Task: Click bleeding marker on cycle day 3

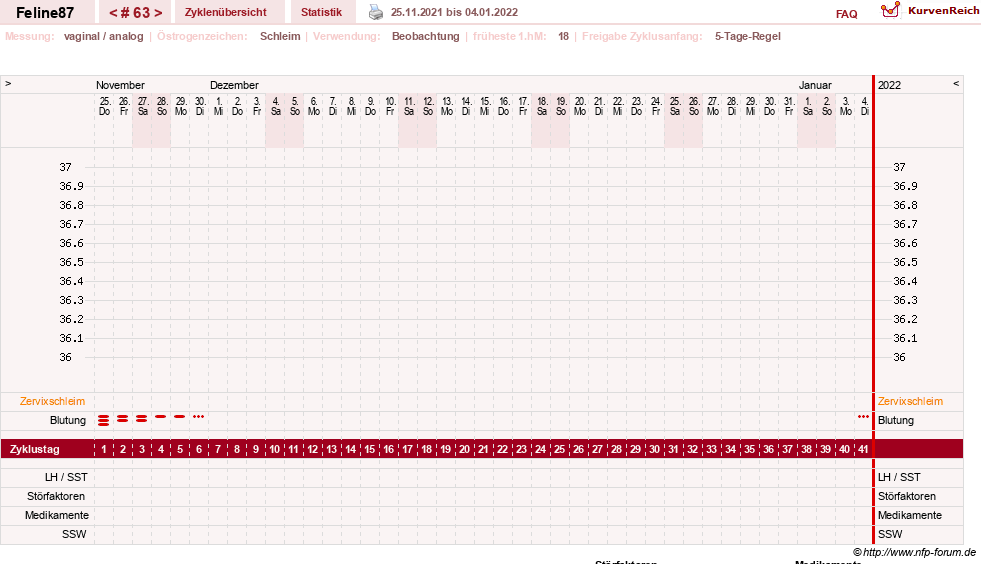Action: [x=142, y=418]
